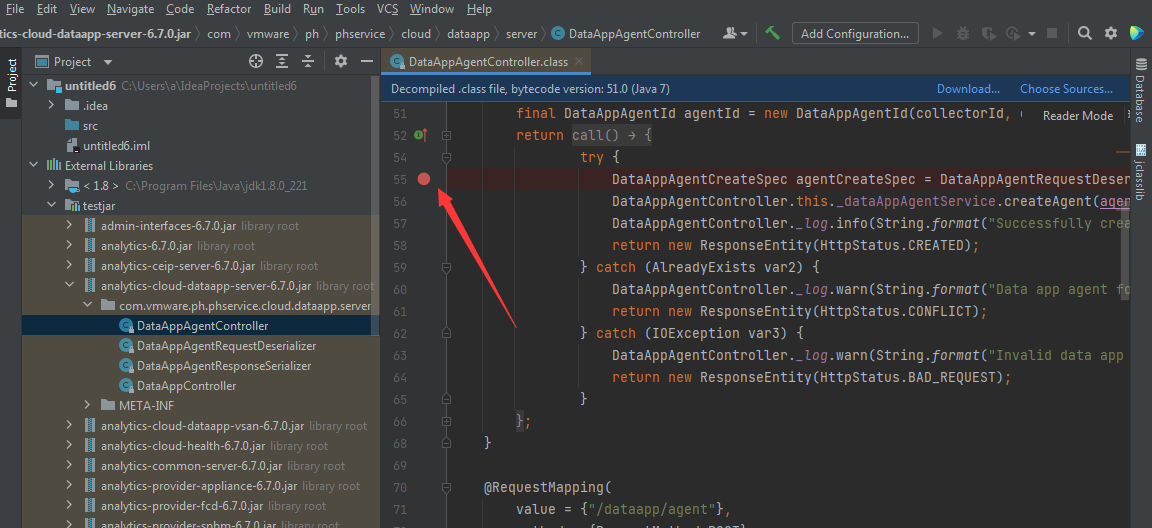This screenshot has width=1152, height=528.
Task: Expand the .idea folder
Action: point(52,105)
